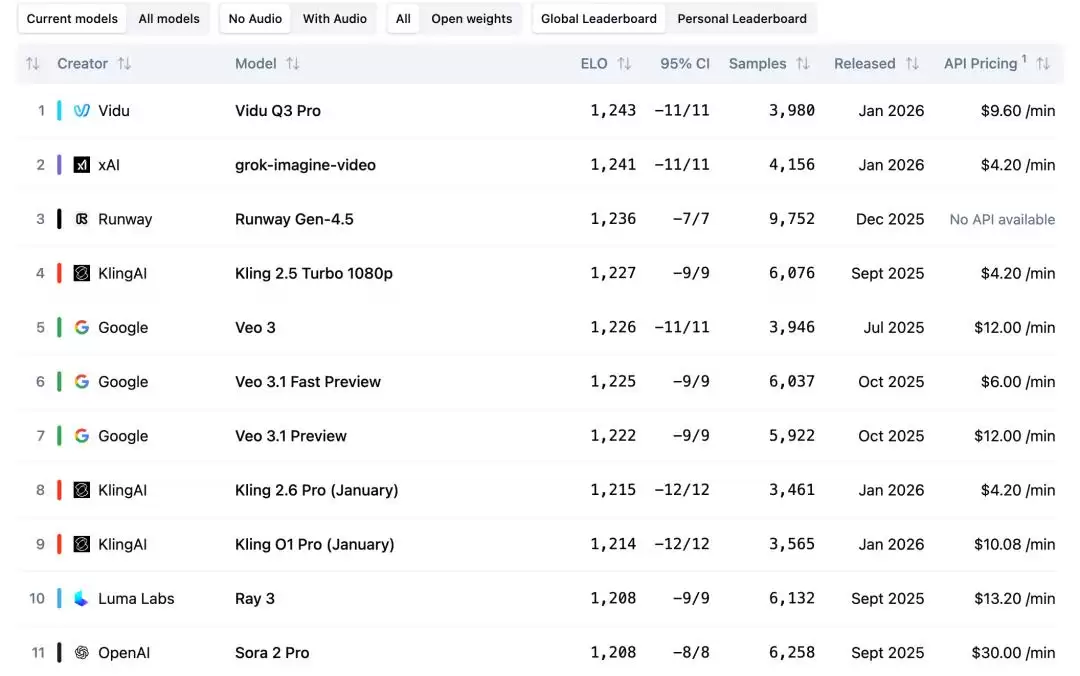Open the Sora 2 Pro model
Screen dimensions: 1080x676
tap(272, 653)
